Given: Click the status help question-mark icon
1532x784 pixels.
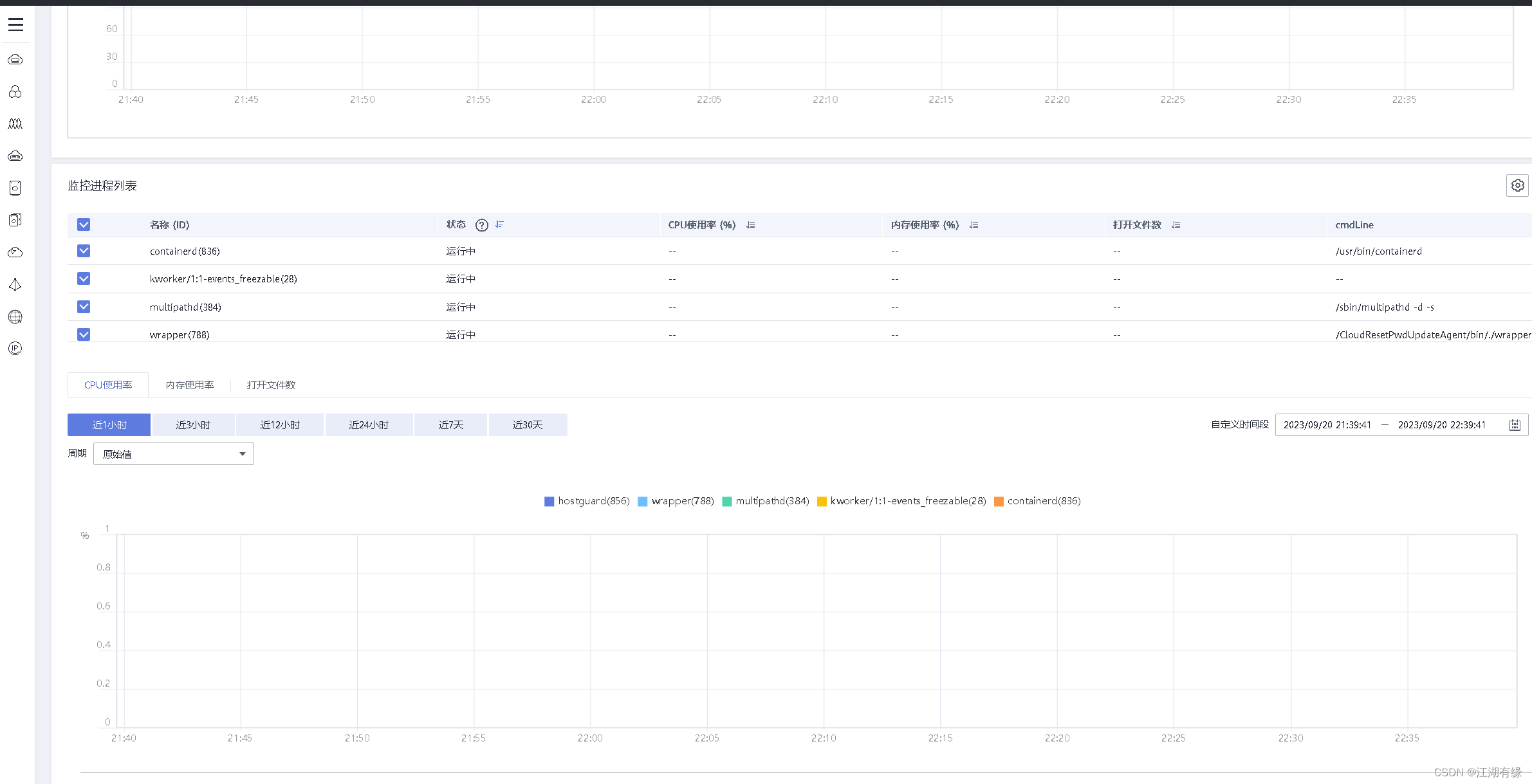Looking at the screenshot, I should point(481,225).
